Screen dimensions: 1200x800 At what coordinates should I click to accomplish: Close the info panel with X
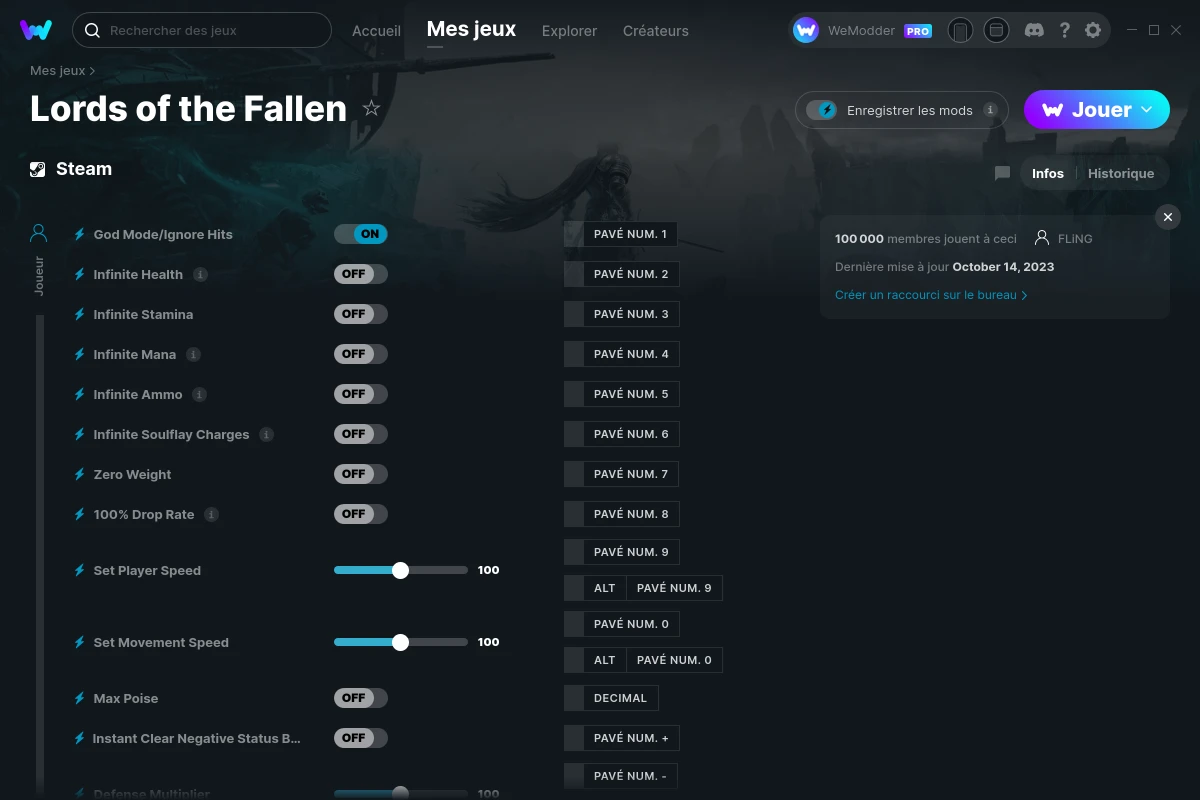[x=1167, y=217]
